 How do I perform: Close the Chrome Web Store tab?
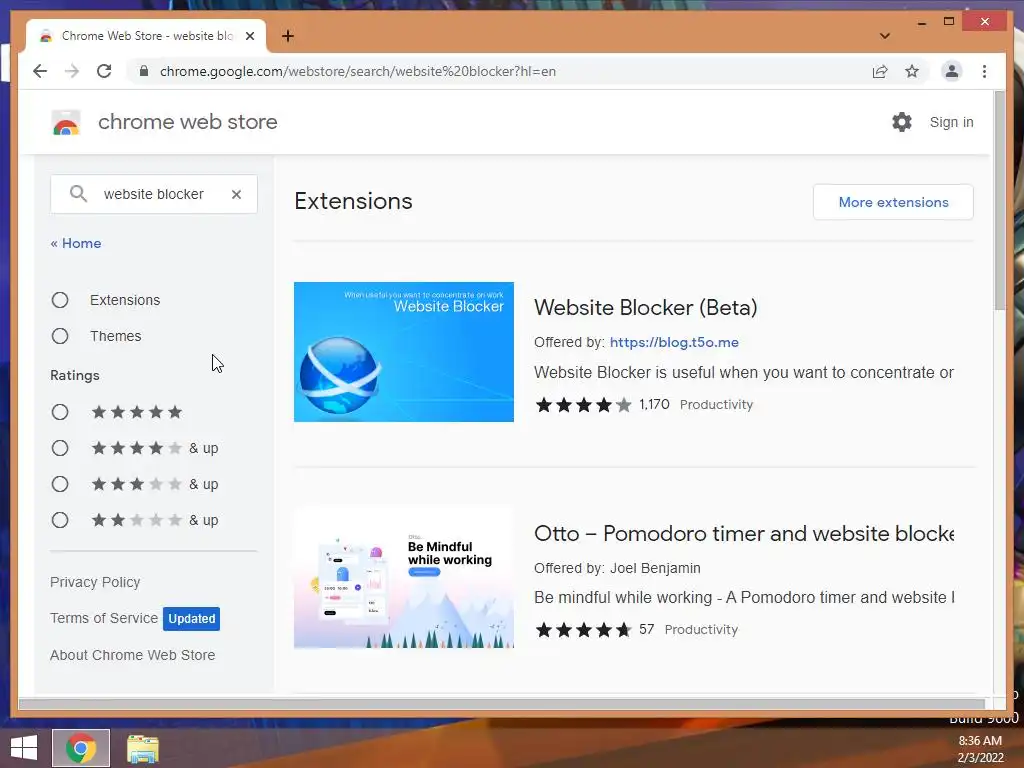coord(249,36)
